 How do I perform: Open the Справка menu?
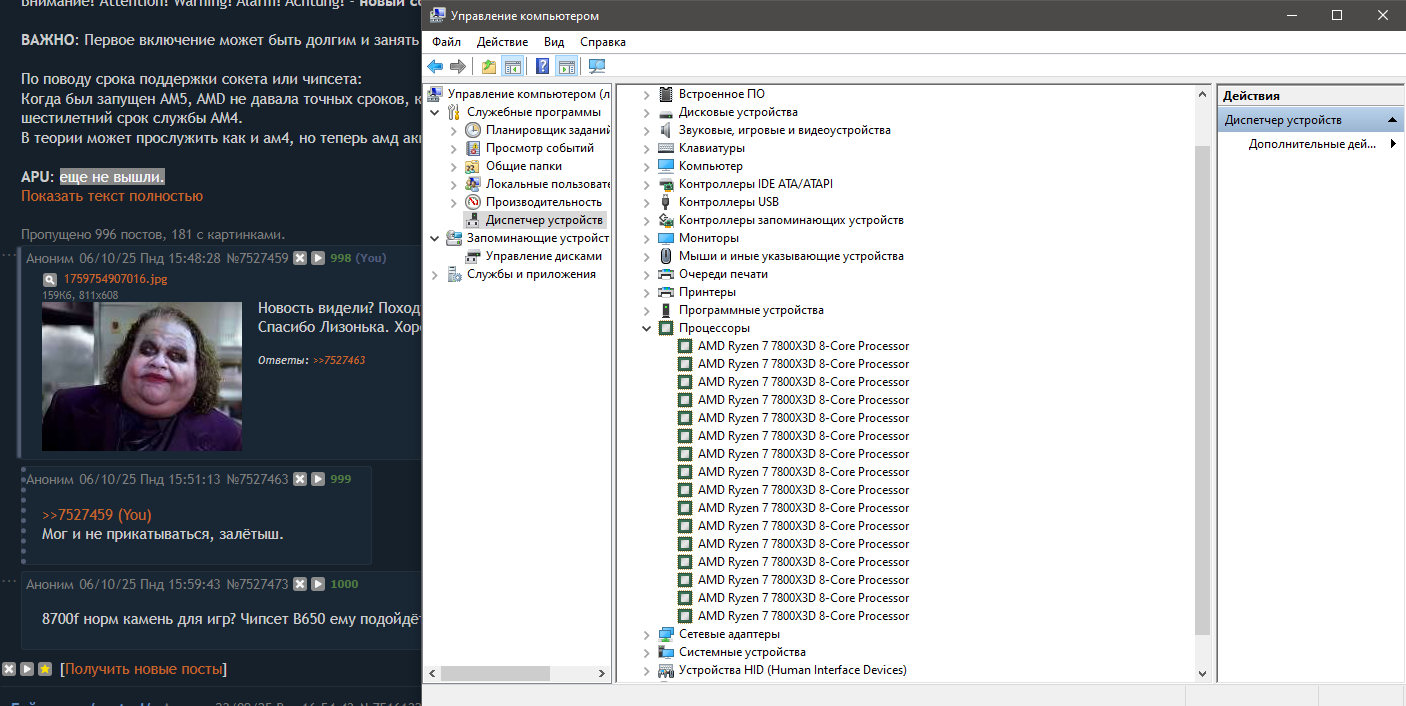[x=603, y=42]
